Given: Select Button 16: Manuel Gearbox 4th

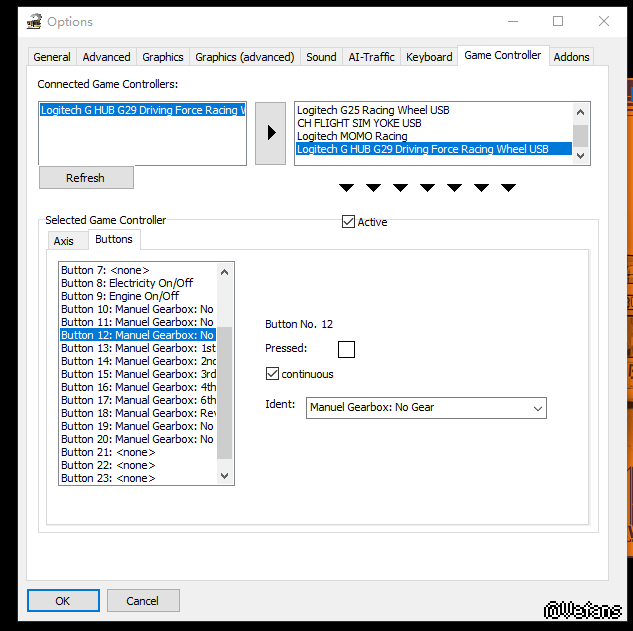Looking at the screenshot, I should click(138, 387).
